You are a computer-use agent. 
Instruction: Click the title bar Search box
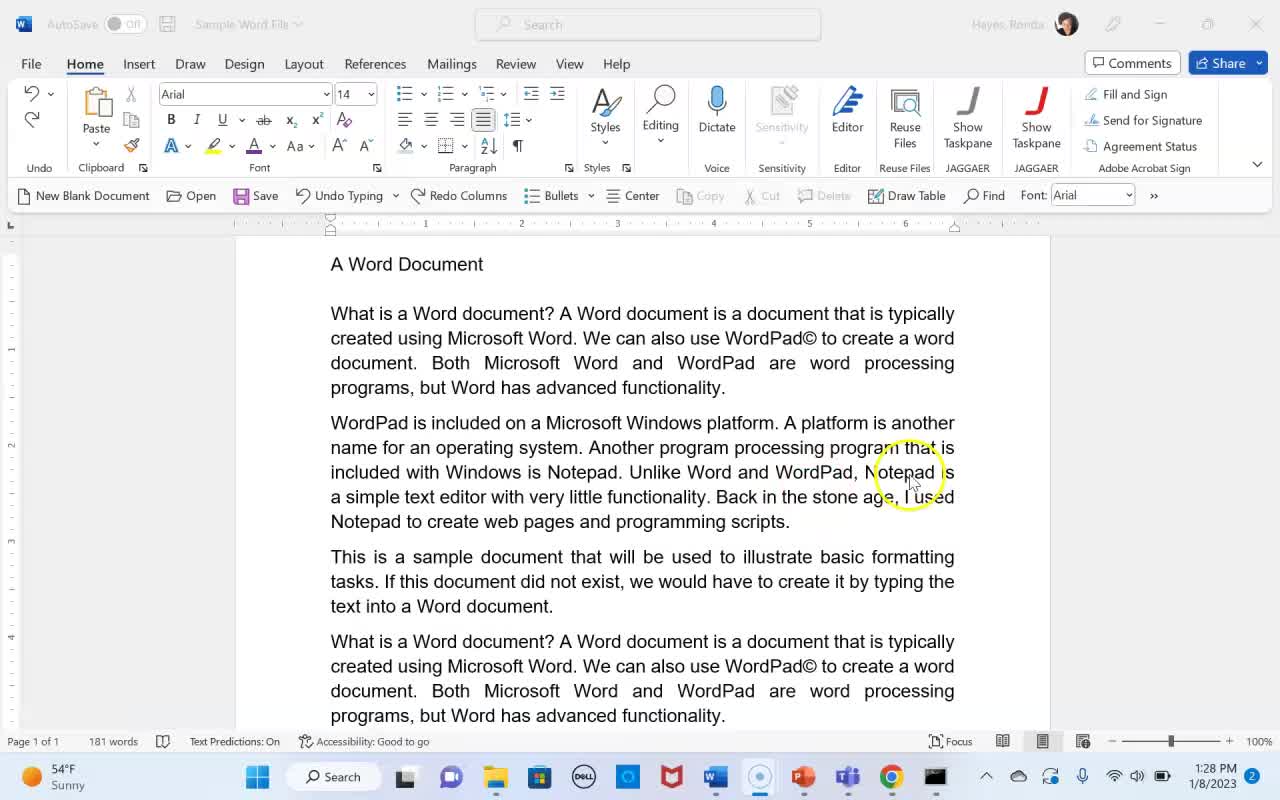coord(648,24)
